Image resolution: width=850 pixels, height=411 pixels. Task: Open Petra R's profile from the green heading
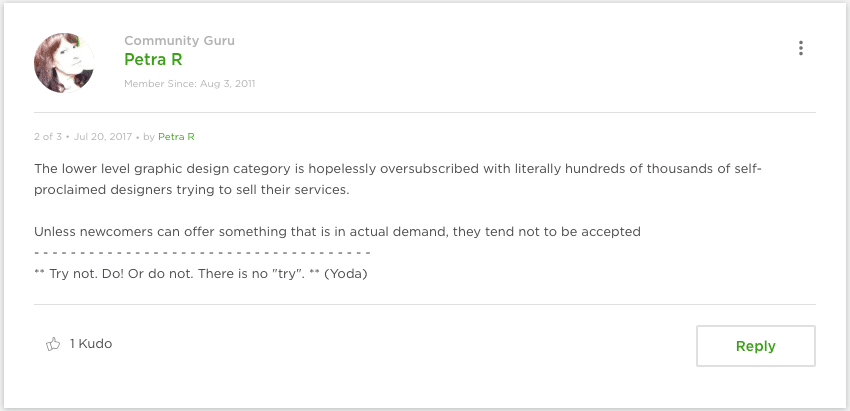152,60
